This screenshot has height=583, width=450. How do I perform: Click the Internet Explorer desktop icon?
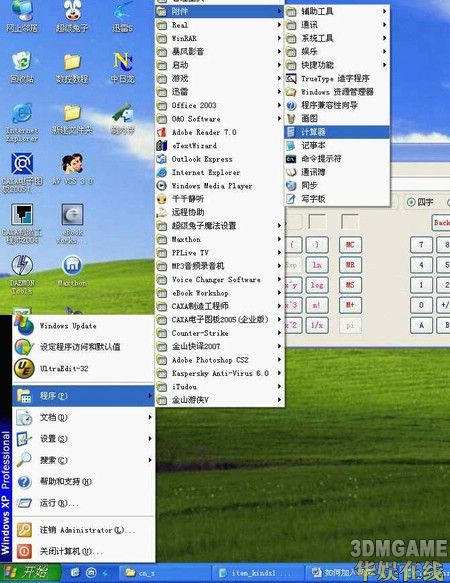22,123
